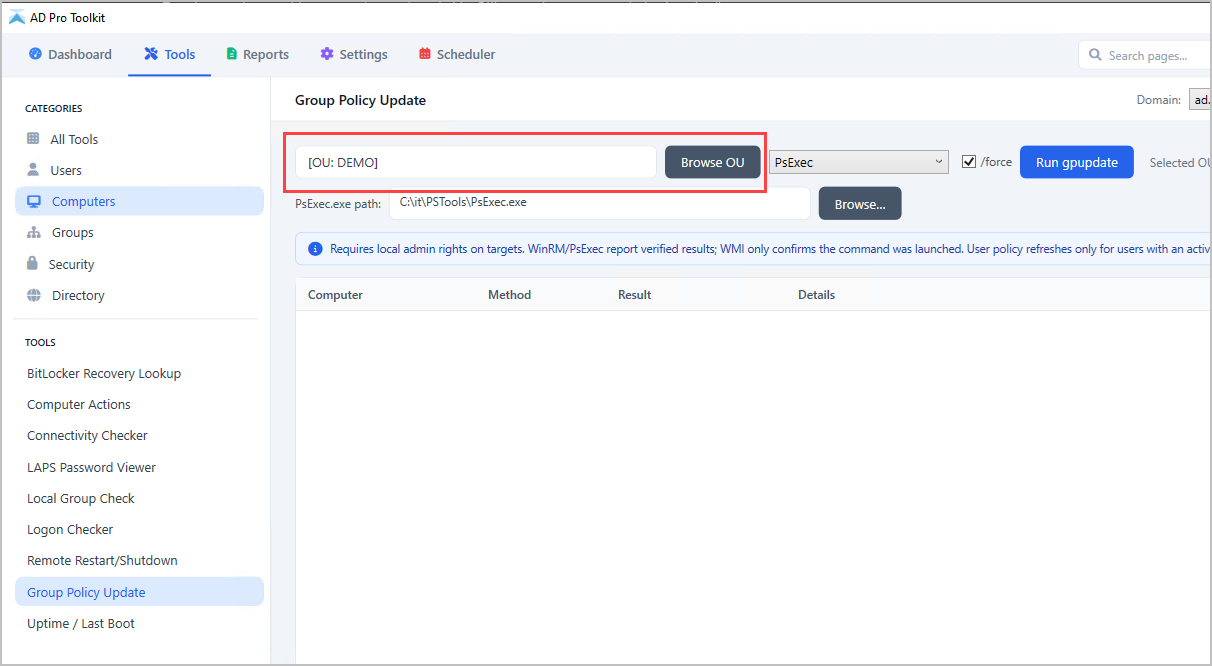Open the Local Group Check tool
Image resolution: width=1212 pixels, height=666 pixels.
point(139,498)
